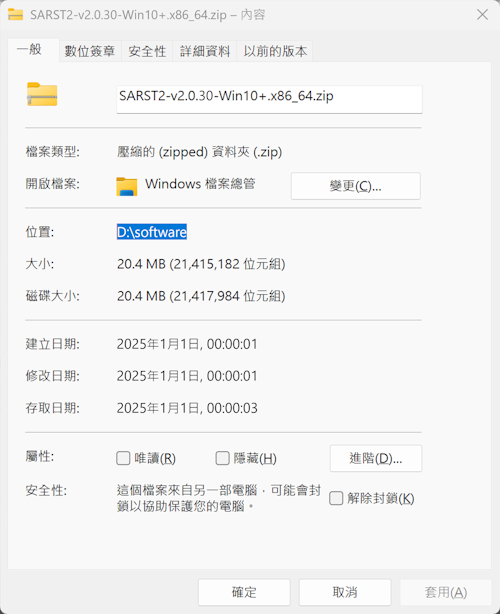Open the 以前的版本 tab
This screenshot has width=500, height=614.
click(x=275, y=51)
